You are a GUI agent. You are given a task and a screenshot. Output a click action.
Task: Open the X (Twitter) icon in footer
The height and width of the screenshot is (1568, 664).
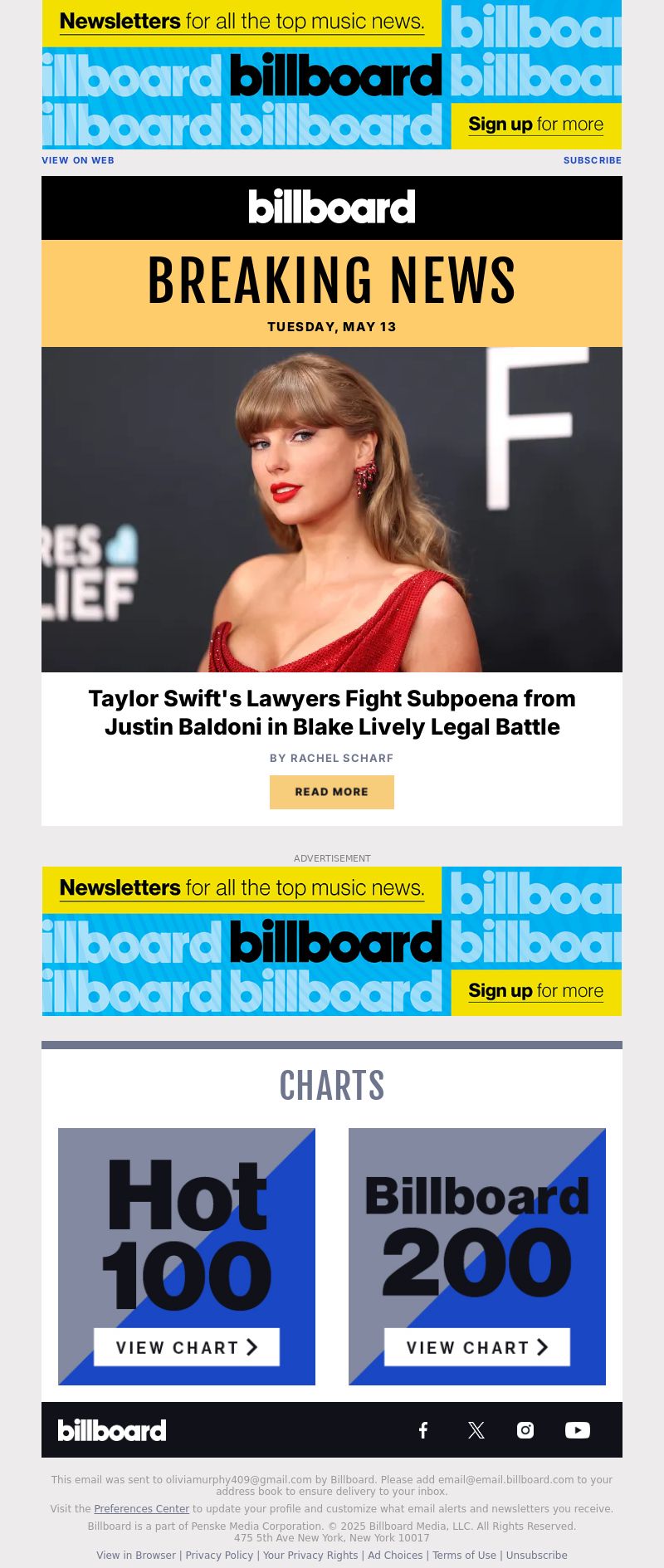pyautogui.click(x=476, y=1429)
